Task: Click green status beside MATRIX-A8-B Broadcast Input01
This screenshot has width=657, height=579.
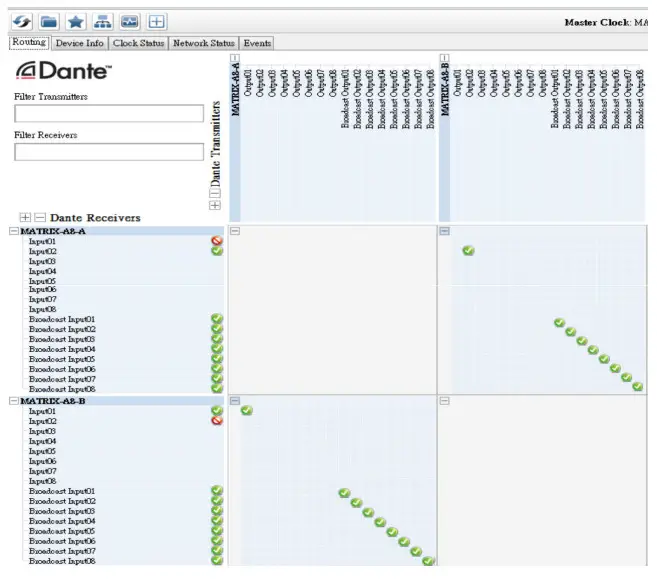Action: pyautogui.click(x=217, y=490)
